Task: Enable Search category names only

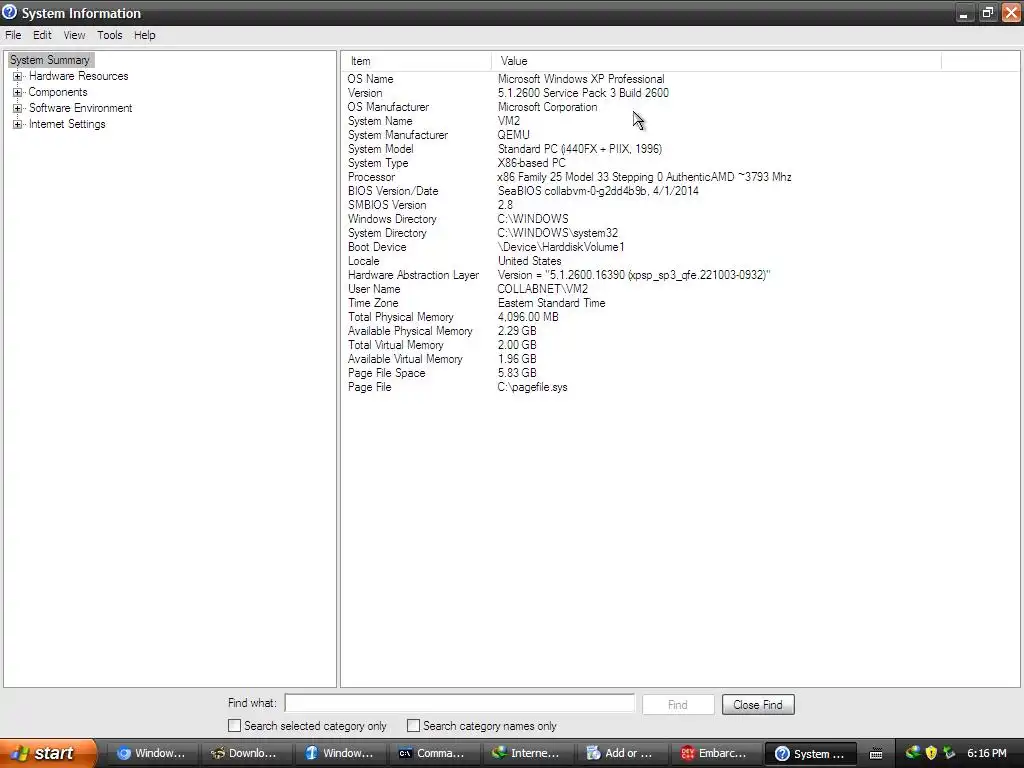Action: tap(413, 726)
